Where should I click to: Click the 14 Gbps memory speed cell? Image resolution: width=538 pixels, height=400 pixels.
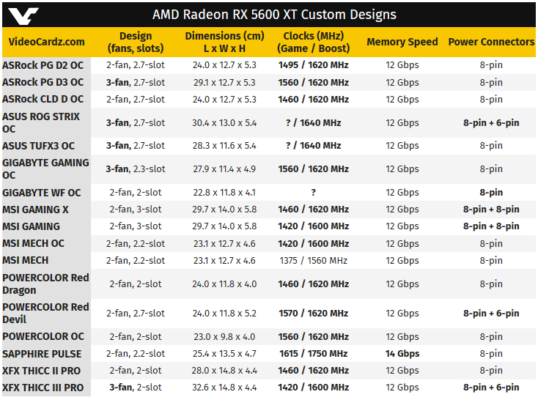(402, 354)
